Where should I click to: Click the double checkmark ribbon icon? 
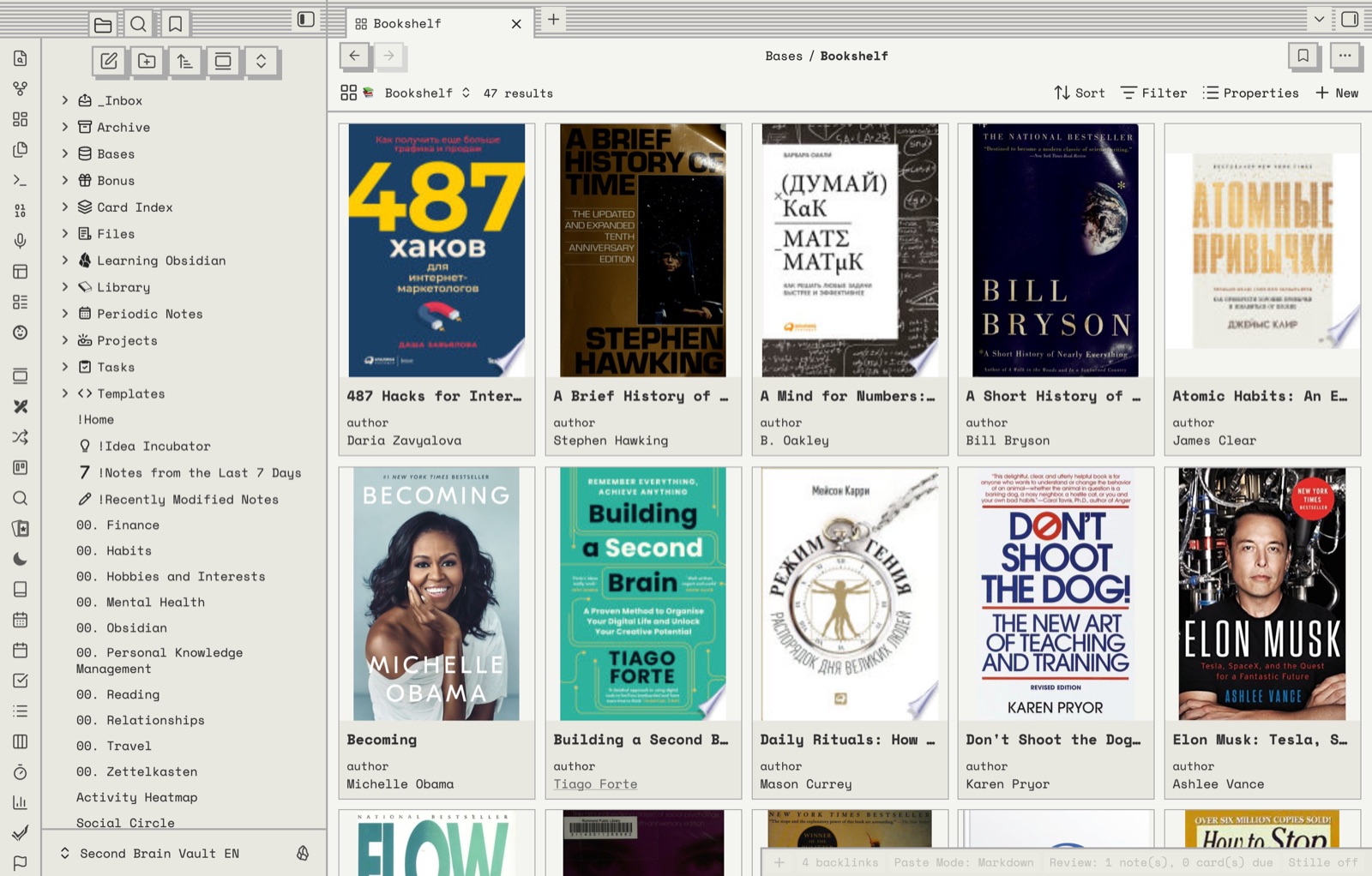tap(21, 833)
